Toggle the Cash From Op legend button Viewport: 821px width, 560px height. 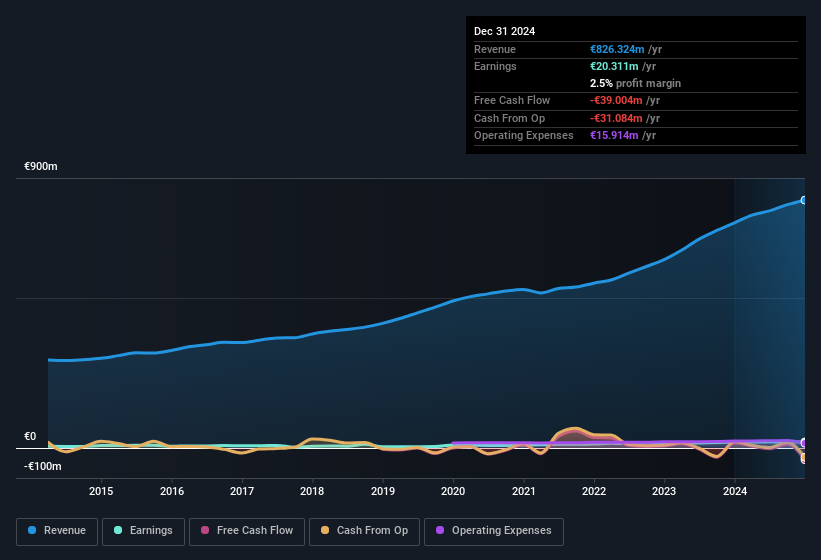tap(364, 531)
